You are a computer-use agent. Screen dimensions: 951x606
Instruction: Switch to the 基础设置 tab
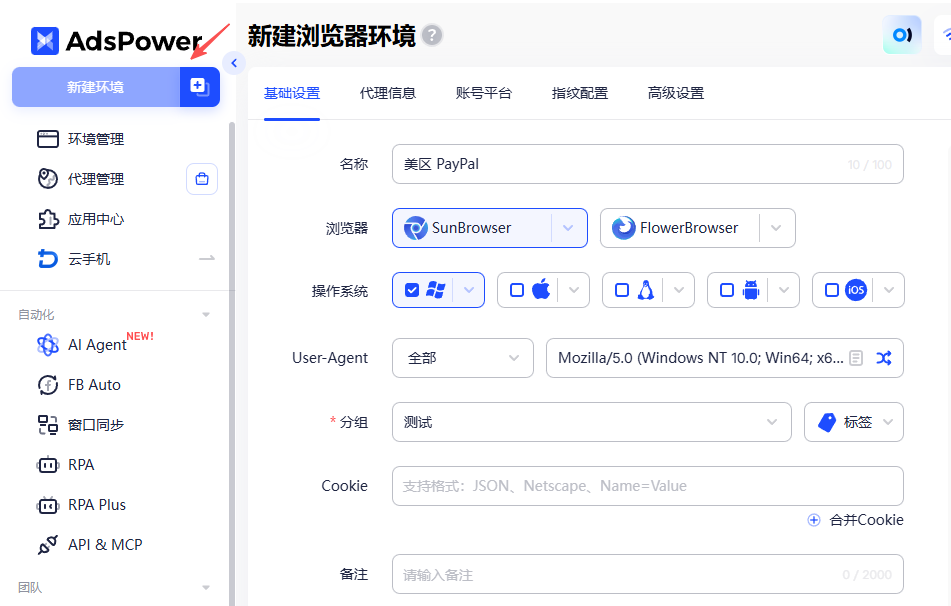292,93
